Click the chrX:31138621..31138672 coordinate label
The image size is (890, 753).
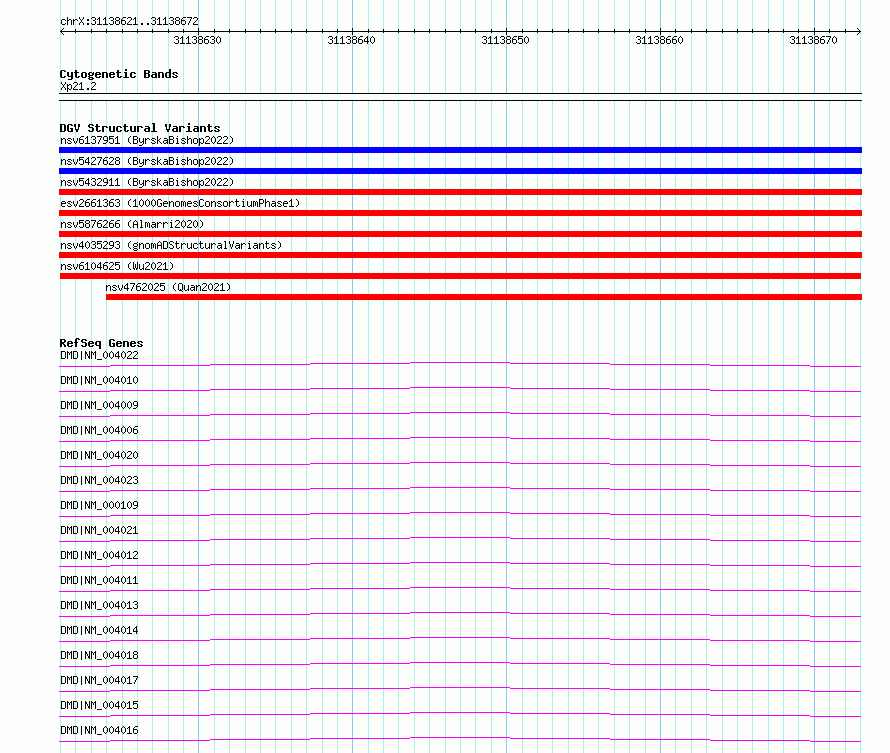pos(129,22)
